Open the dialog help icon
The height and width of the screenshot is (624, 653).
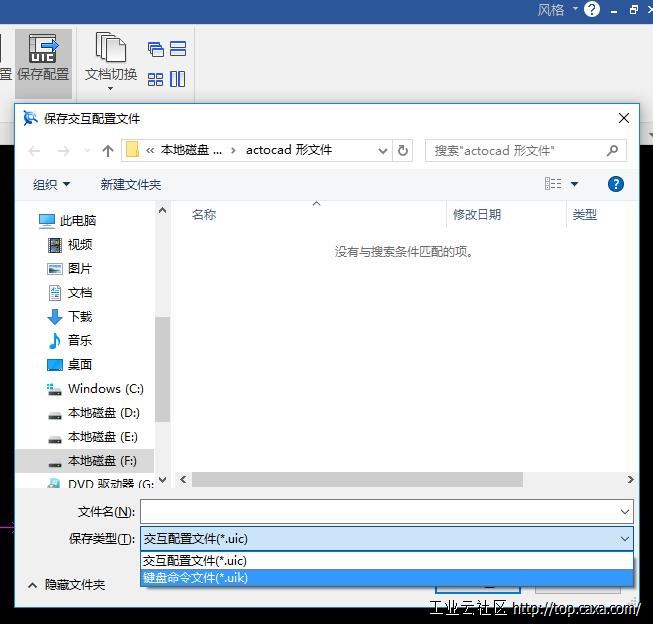616,184
